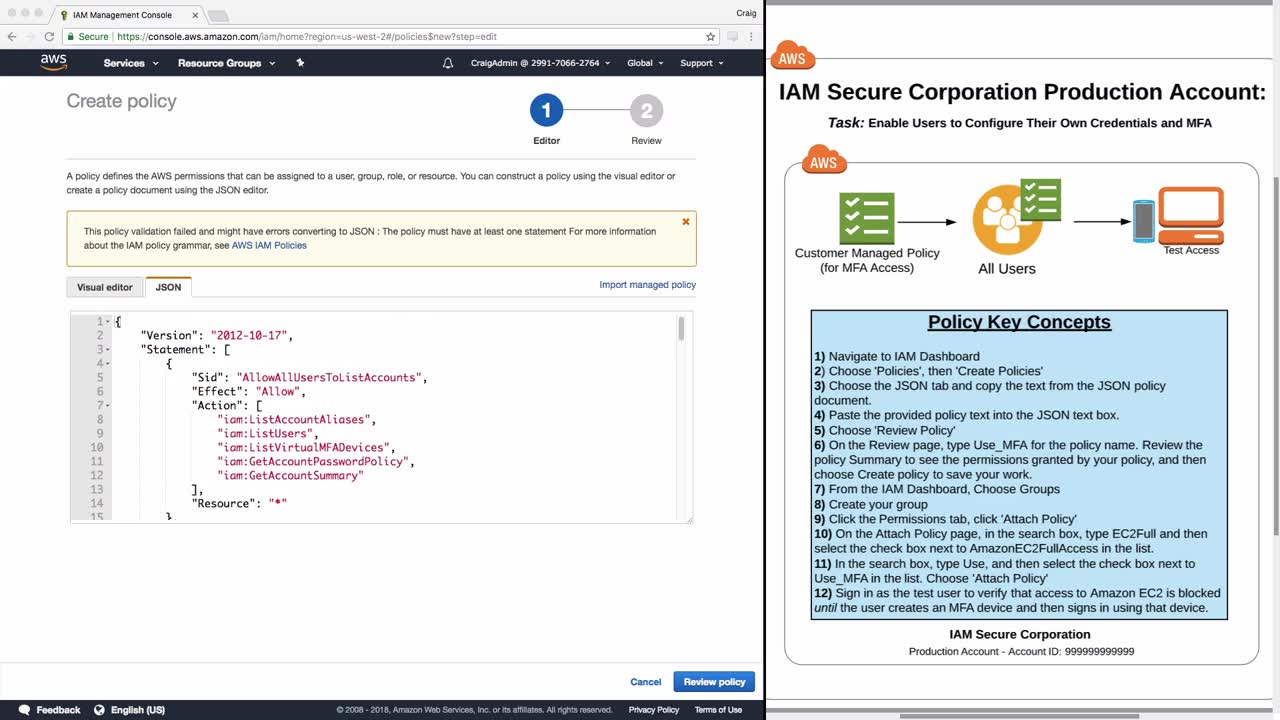Click the "iam:ListVirtualMFADevices" action
The width and height of the screenshot is (1280, 720).
pos(307,448)
